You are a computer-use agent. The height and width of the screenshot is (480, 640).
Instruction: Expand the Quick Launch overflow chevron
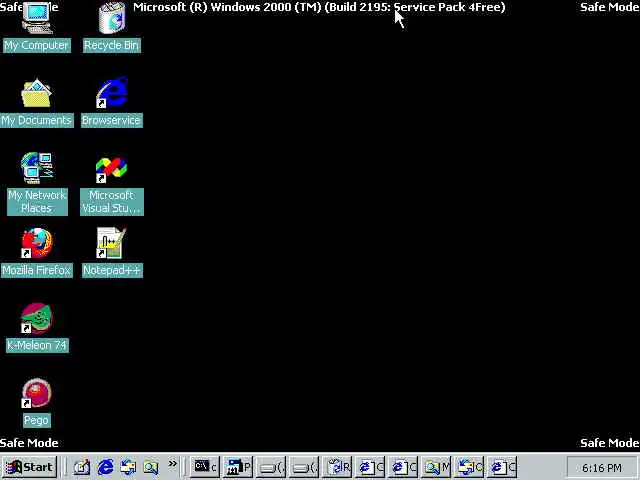pyautogui.click(x=173, y=464)
